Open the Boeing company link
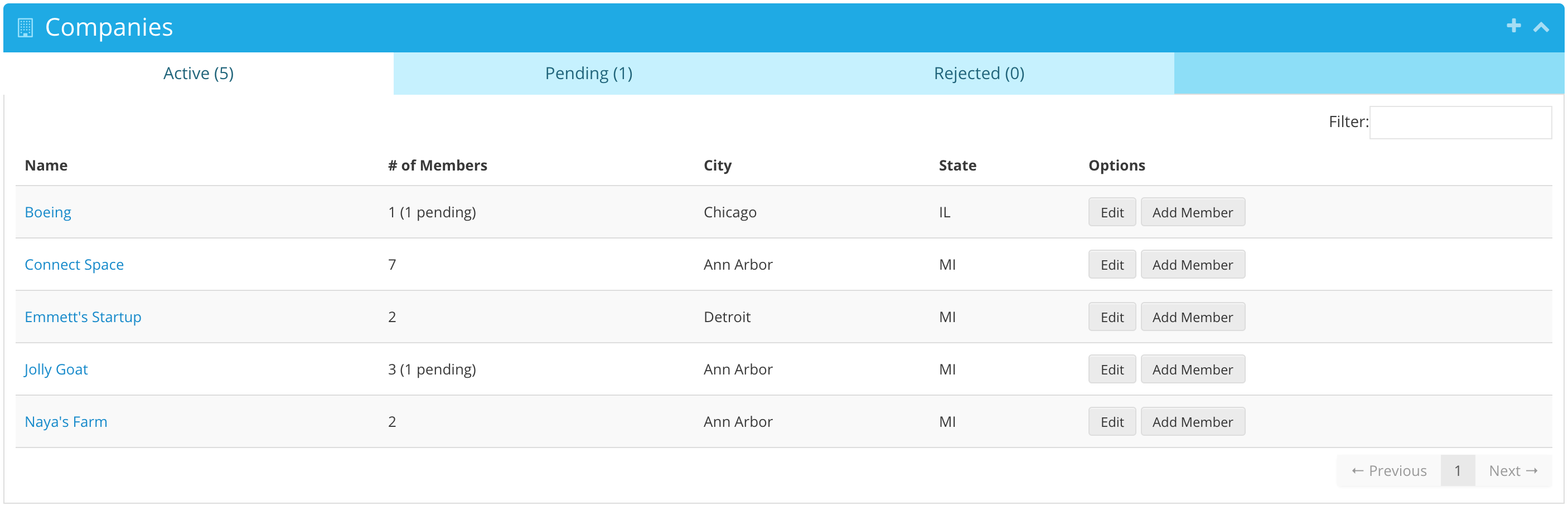This screenshot has width=1568, height=506. 47,212
